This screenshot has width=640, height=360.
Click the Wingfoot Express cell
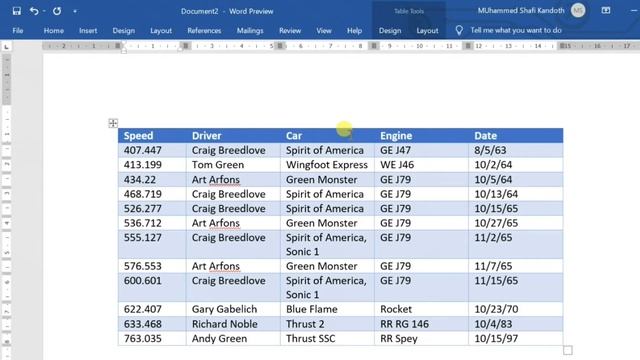327,165
